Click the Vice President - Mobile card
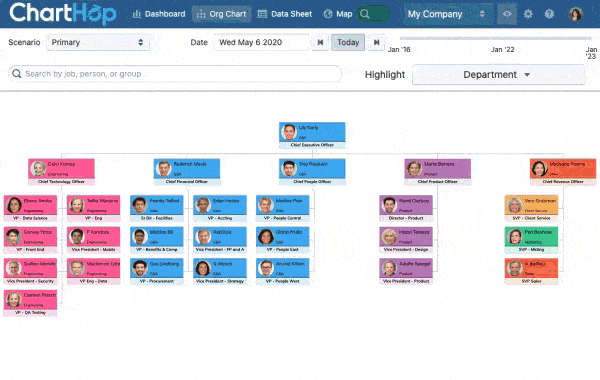600x380 pixels. [93, 240]
